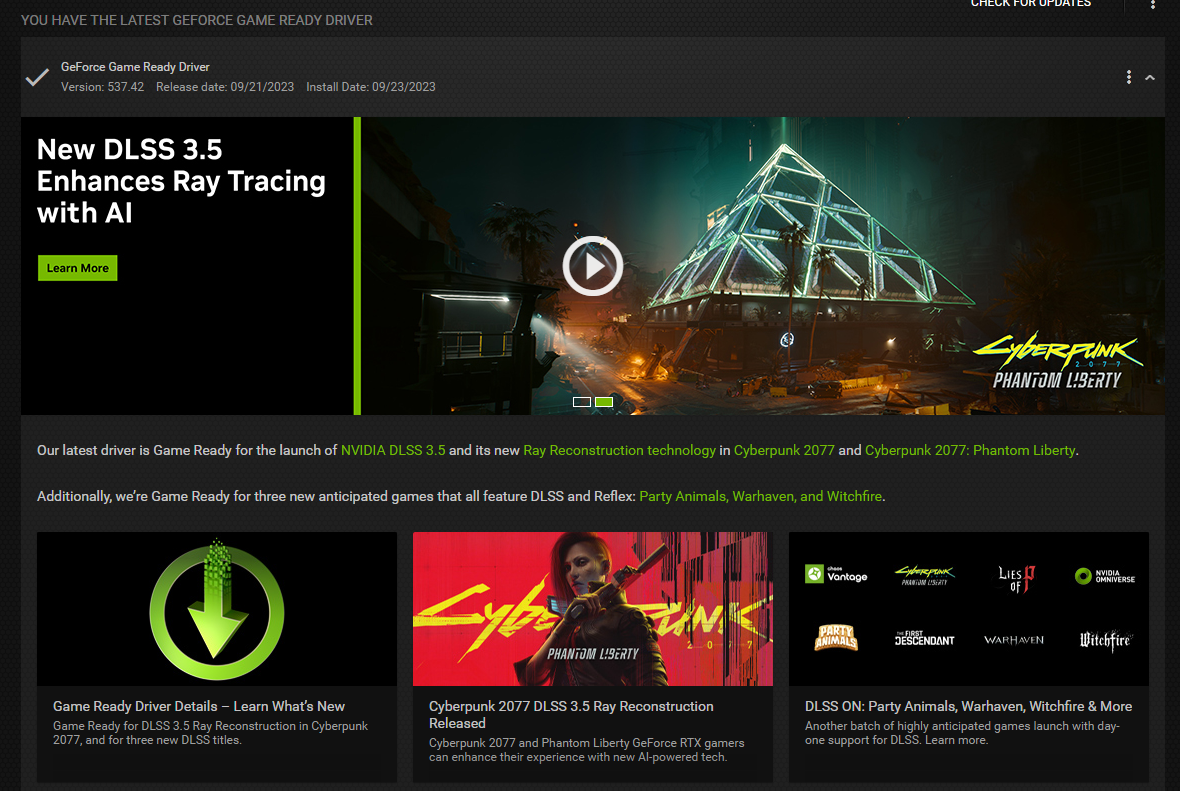Open the top-right vertical dots menu

pyautogui.click(x=1152, y=4)
